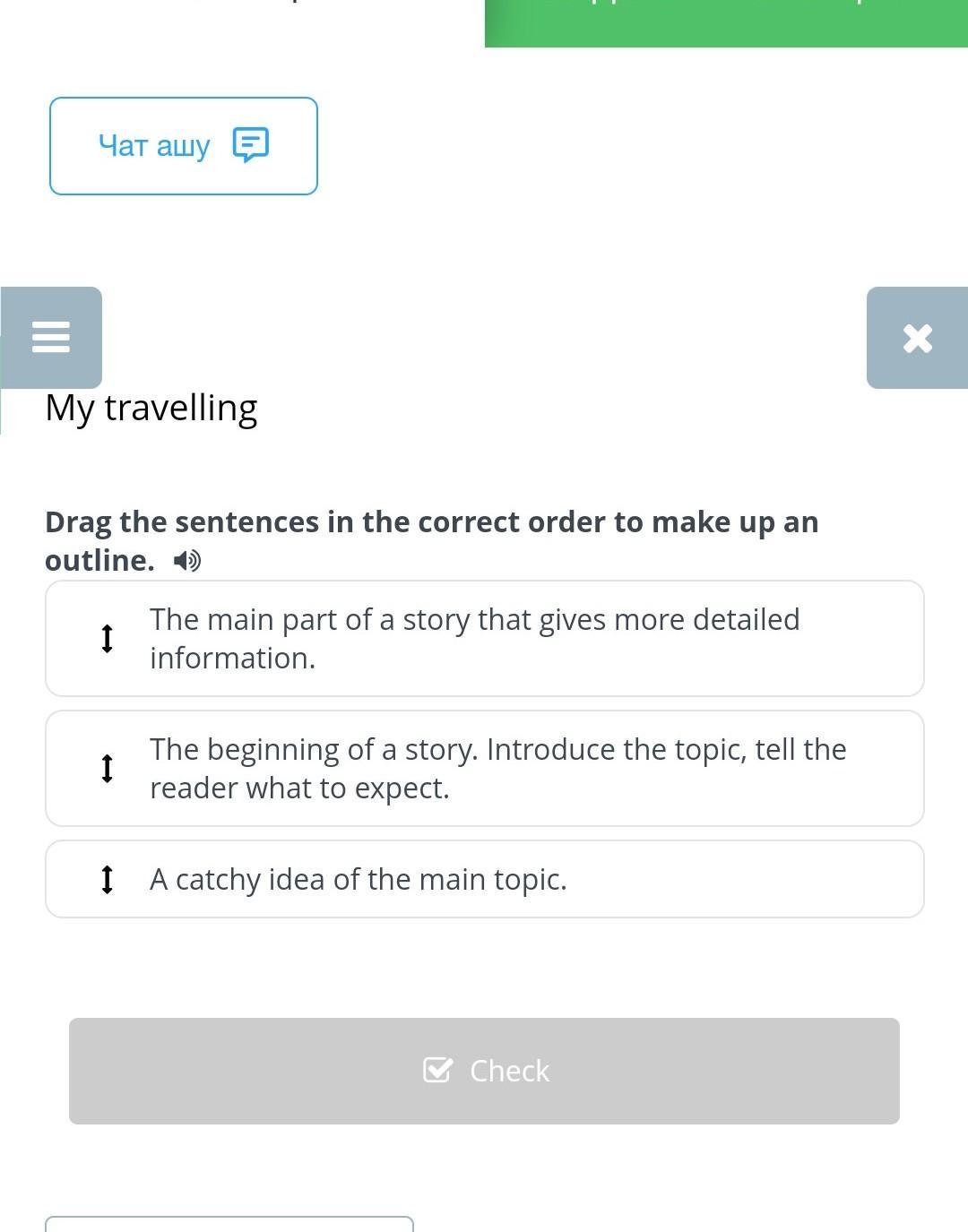
Task: Click the checkmark icon in Check button
Action: (x=437, y=1070)
